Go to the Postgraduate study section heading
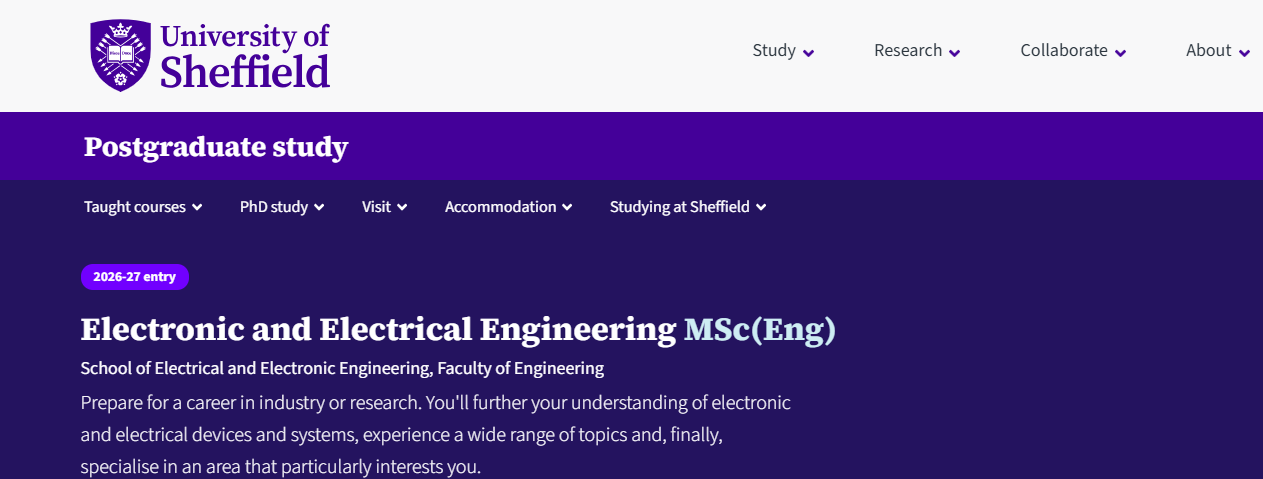Image resolution: width=1263 pixels, height=479 pixels. tap(216, 147)
